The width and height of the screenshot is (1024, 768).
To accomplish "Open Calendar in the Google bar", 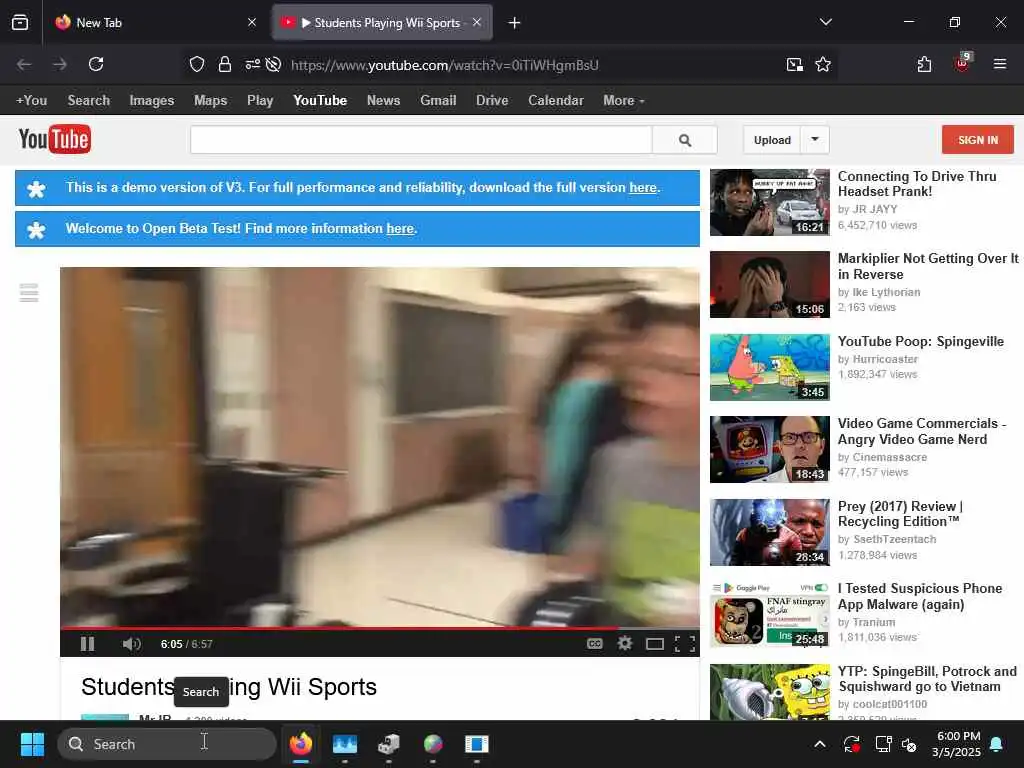I will tap(556, 101).
